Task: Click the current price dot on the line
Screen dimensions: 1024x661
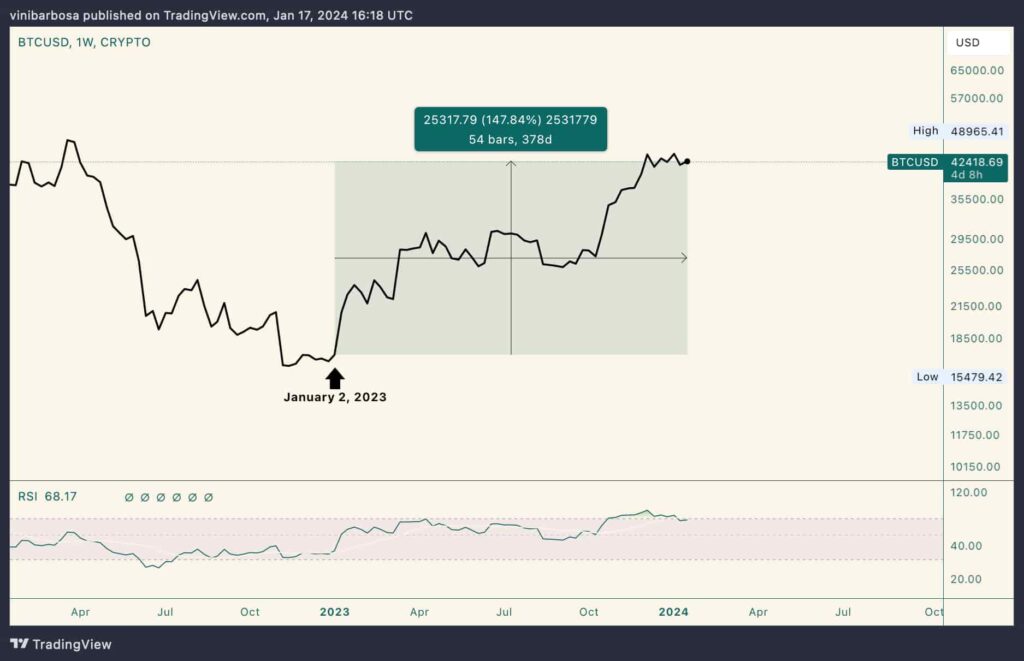Action: pos(687,161)
